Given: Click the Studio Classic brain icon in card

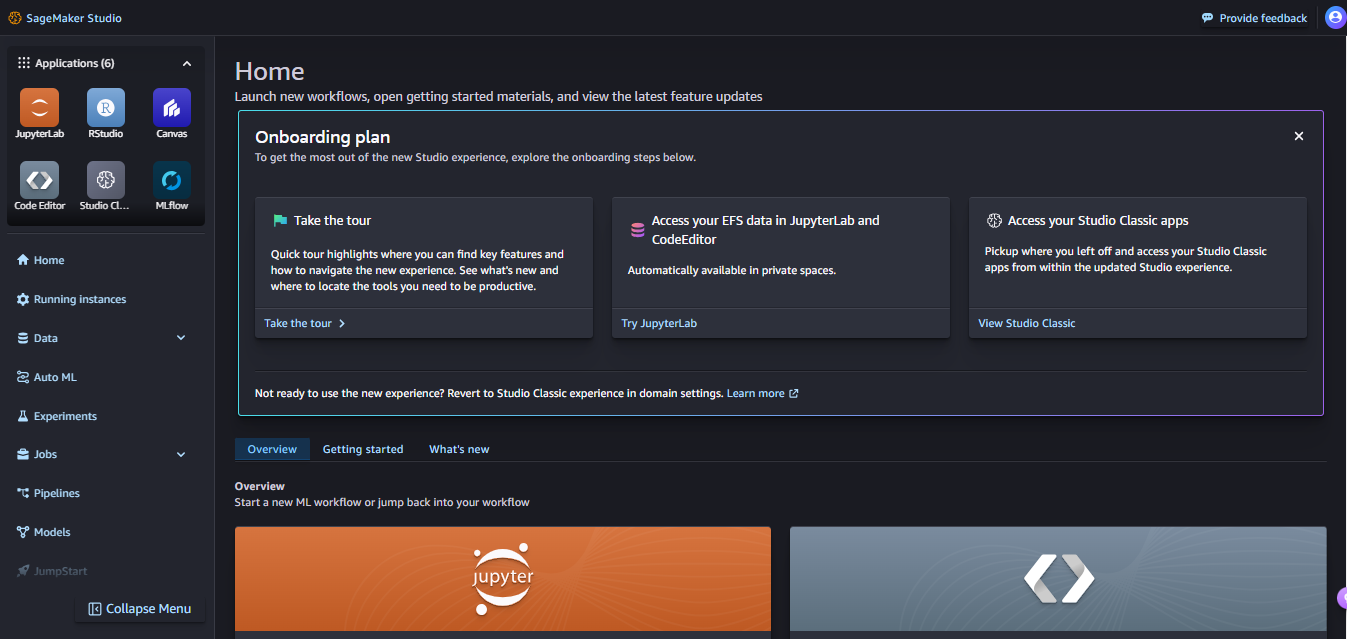Looking at the screenshot, I should [994, 220].
